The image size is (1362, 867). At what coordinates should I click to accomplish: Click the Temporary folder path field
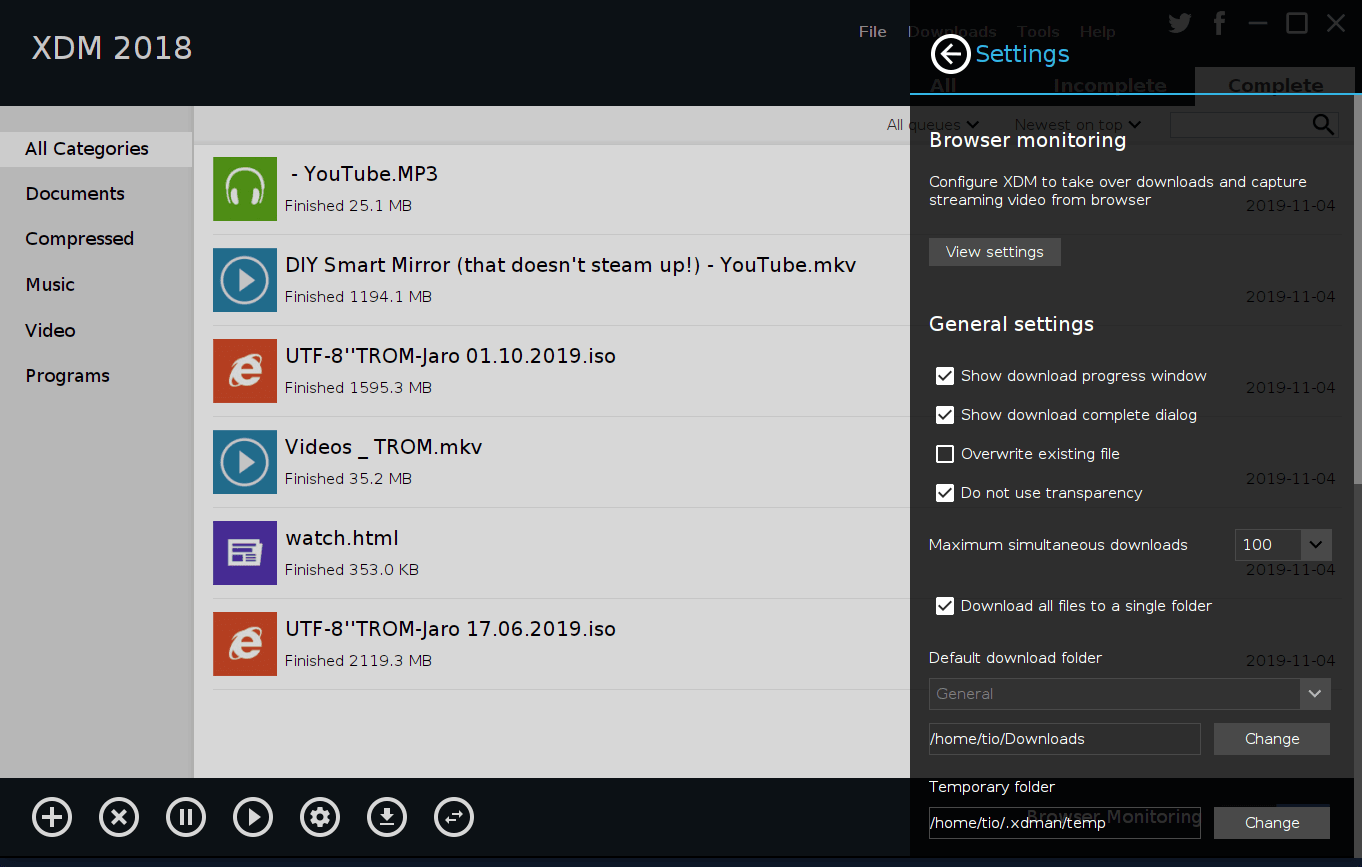click(1064, 823)
